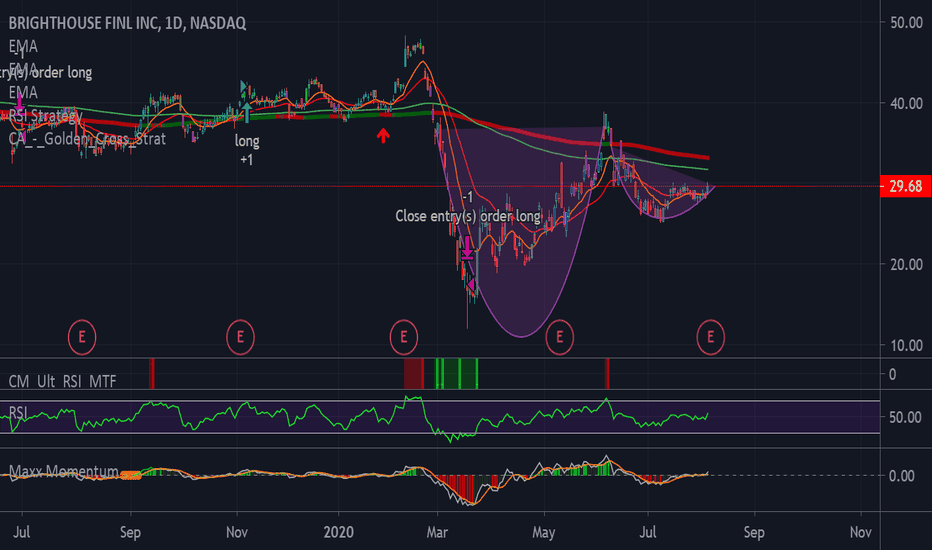
Task: Click the 50.00 price axis label
Action: tap(906, 23)
